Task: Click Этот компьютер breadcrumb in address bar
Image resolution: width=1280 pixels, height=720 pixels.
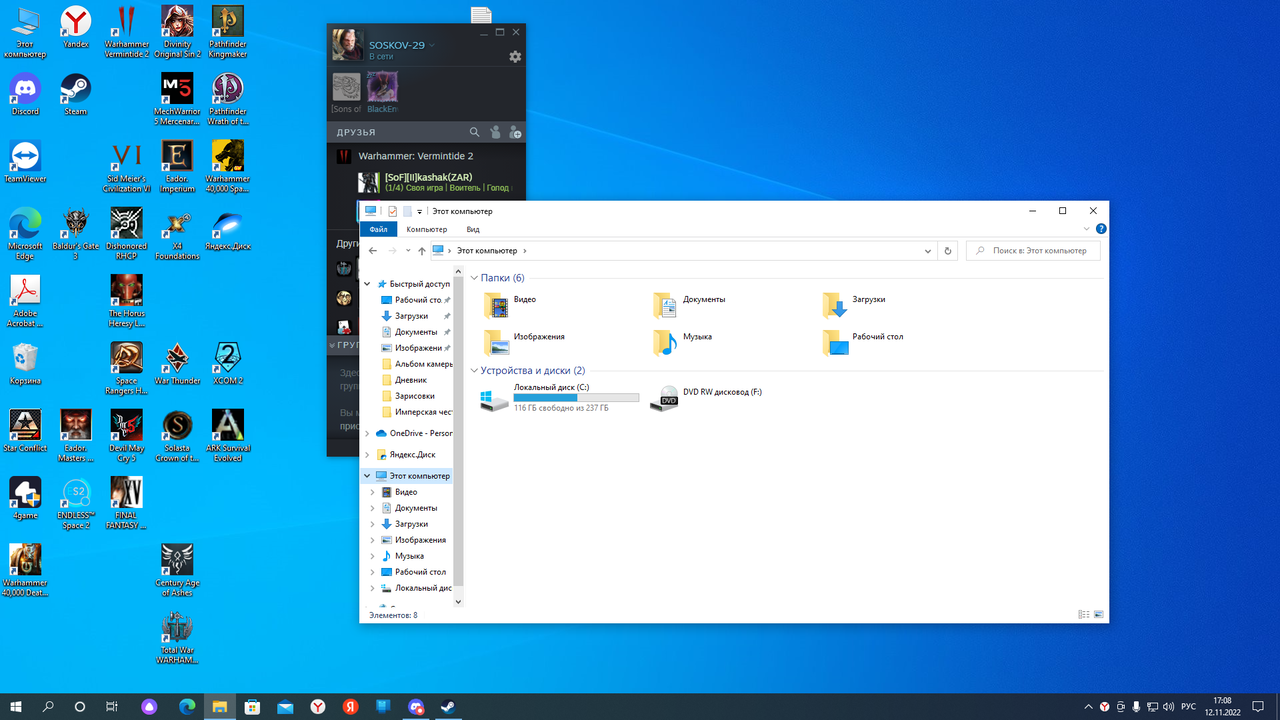Action: click(487, 251)
